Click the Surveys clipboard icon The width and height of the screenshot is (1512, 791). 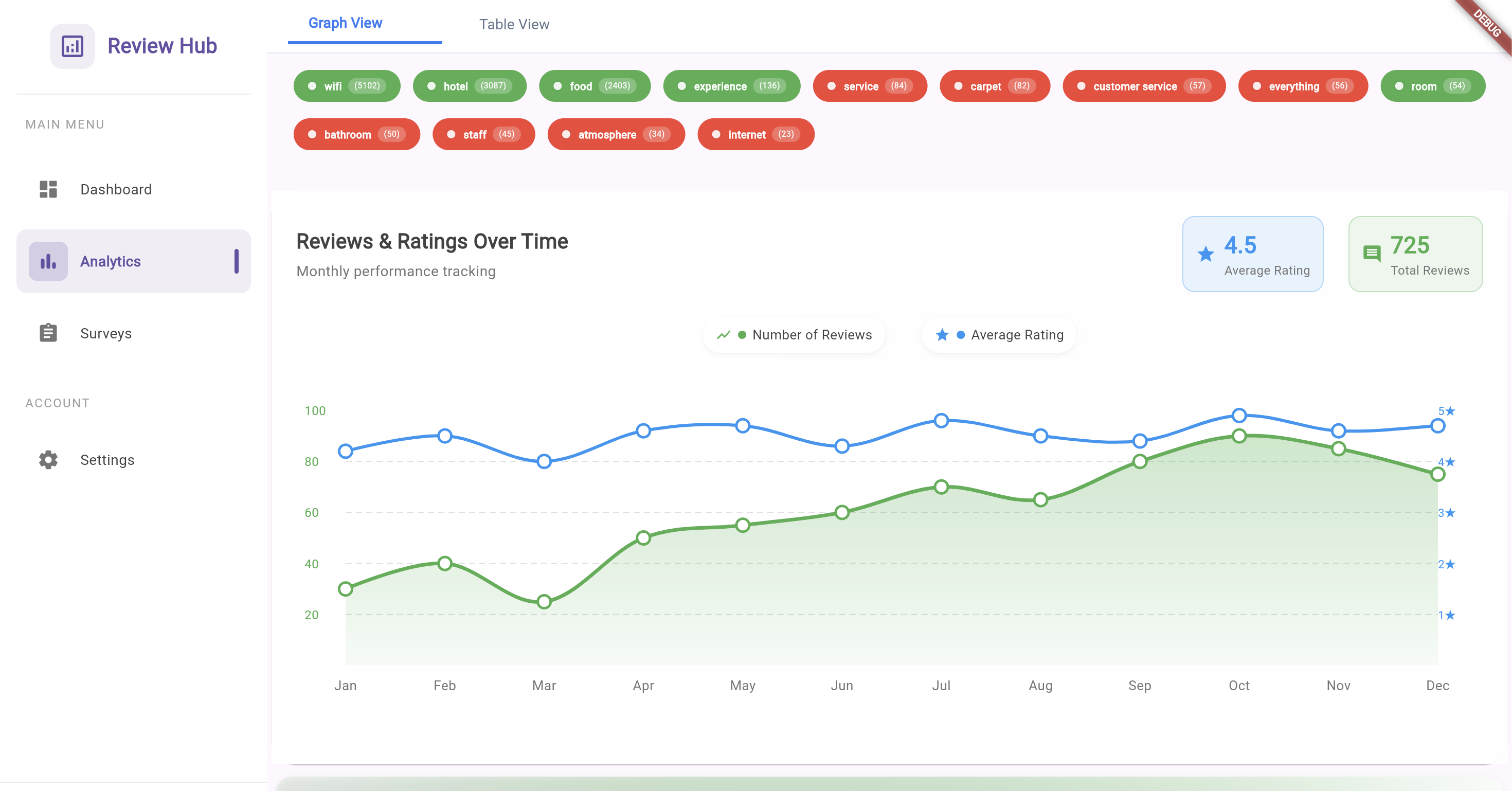48,333
